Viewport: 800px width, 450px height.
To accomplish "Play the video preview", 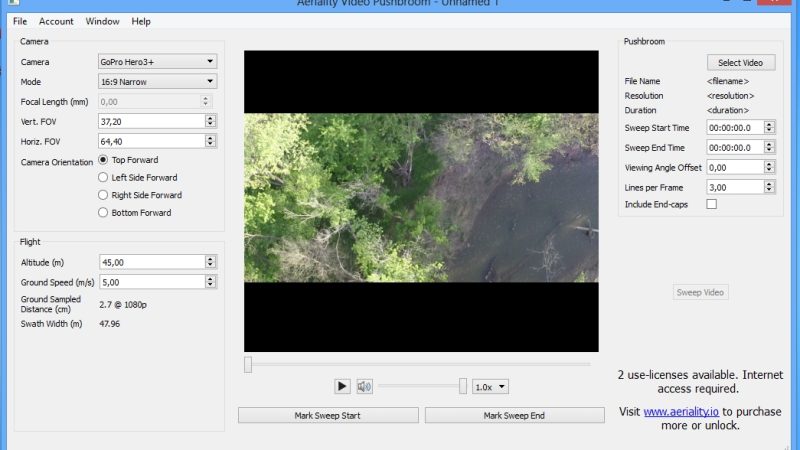I will [x=342, y=386].
